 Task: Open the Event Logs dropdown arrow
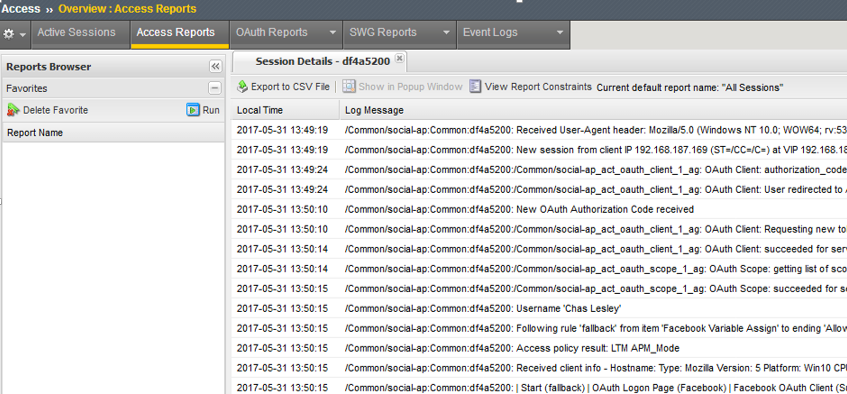coord(560,32)
